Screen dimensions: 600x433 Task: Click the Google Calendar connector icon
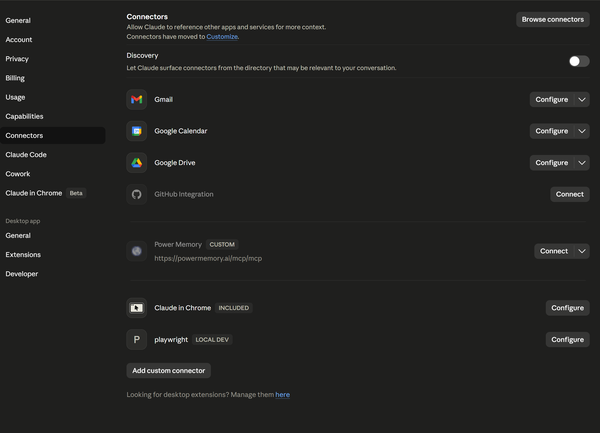point(137,131)
